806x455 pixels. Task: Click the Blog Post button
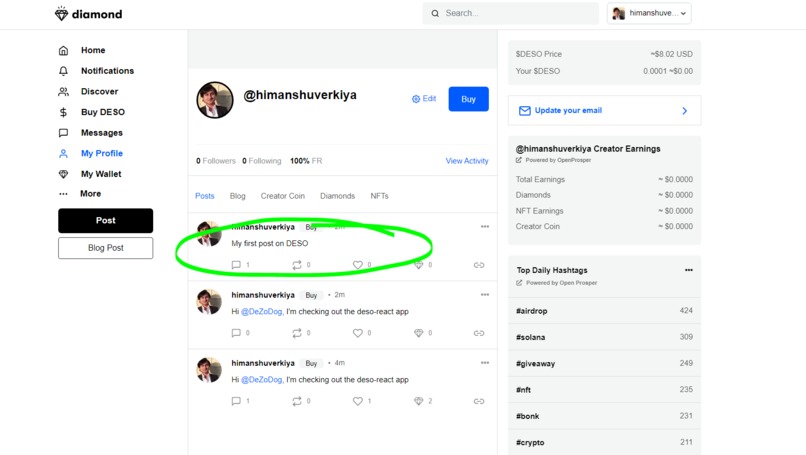(x=105, y=248)
